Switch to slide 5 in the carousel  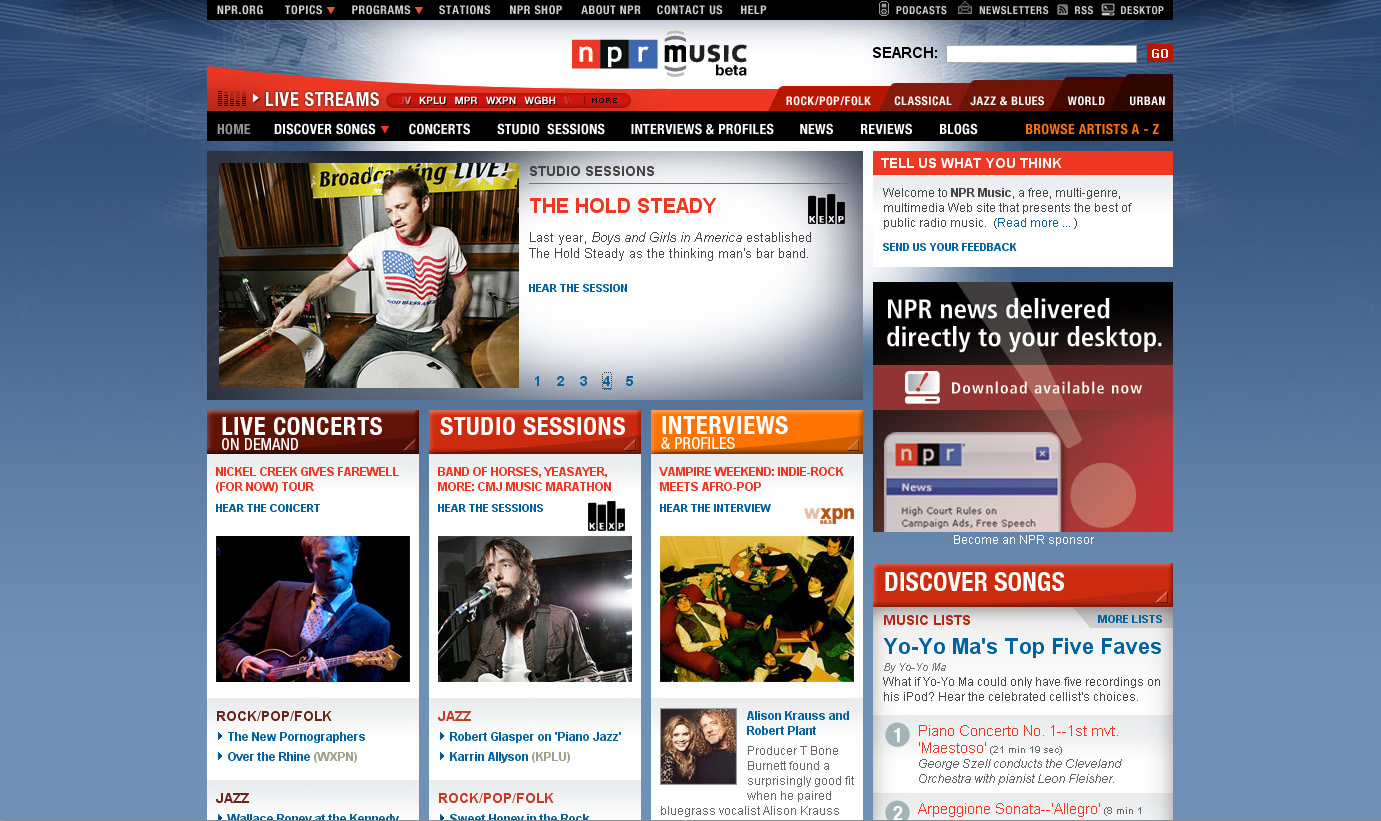629,381
